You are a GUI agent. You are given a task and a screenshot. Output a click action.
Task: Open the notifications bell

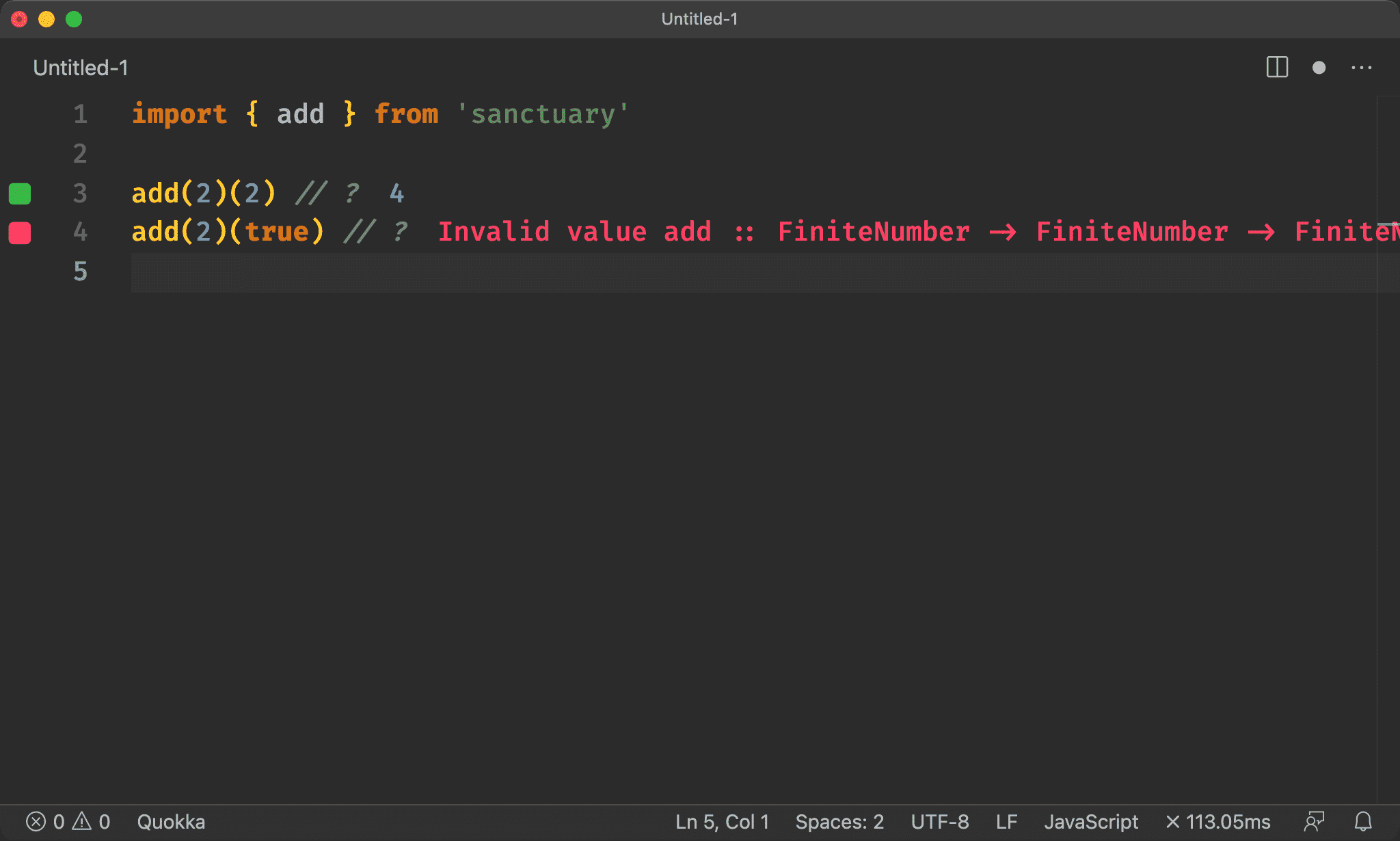point(1363,821)
